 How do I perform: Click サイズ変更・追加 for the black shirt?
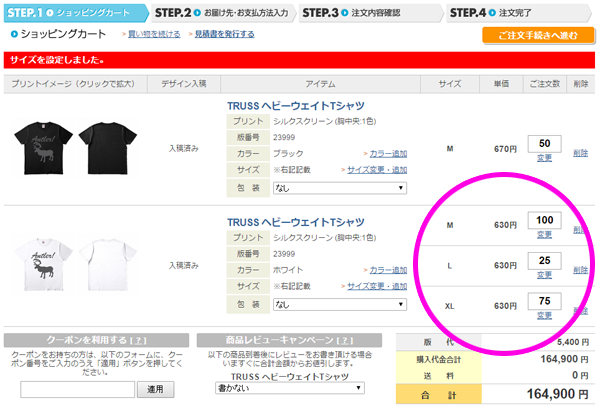click(377, 170)
